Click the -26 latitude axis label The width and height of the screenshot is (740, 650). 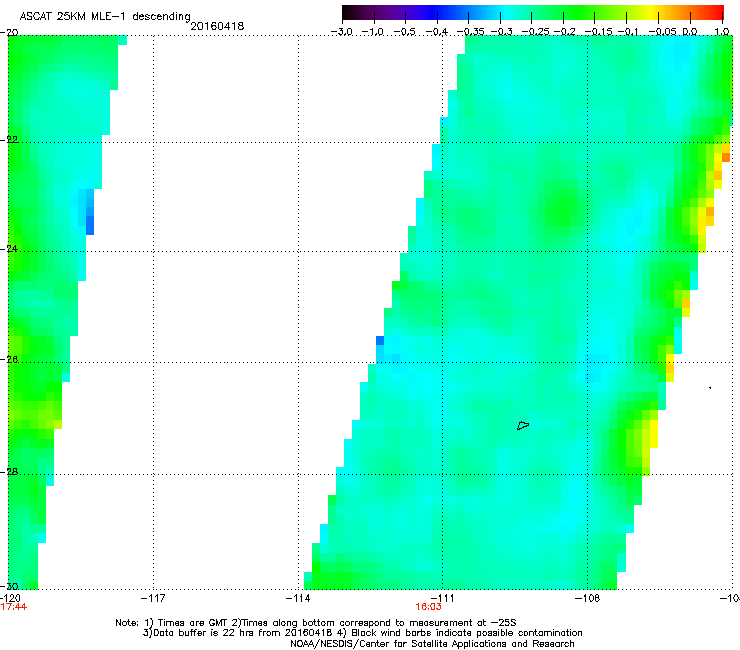tap(9, 359)
